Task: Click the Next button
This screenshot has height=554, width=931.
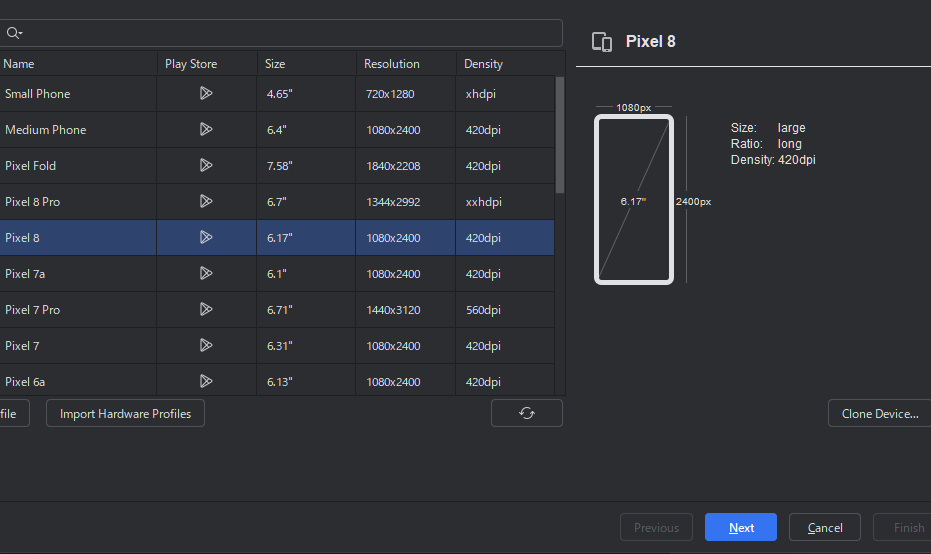Action: point(741,527)
